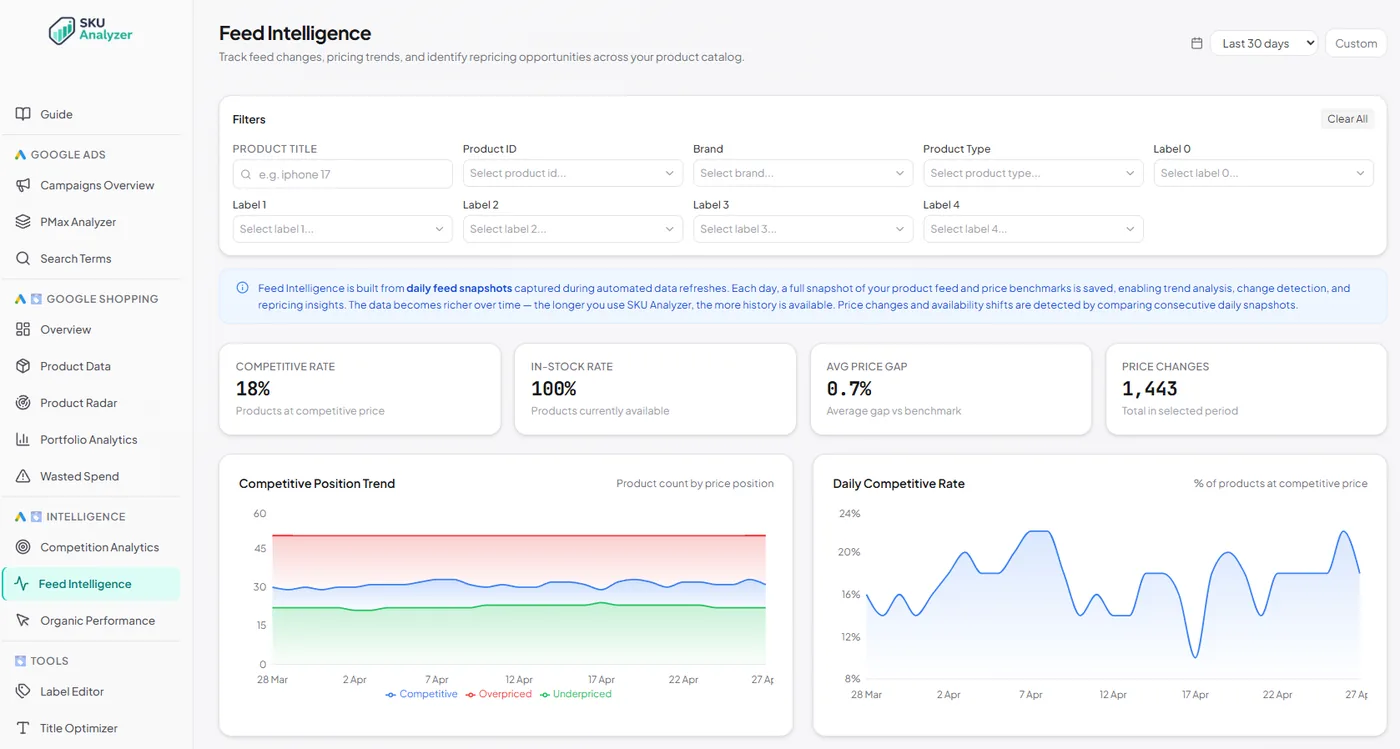Click the Avg Price Gap 0.7% card

point(951,389)
